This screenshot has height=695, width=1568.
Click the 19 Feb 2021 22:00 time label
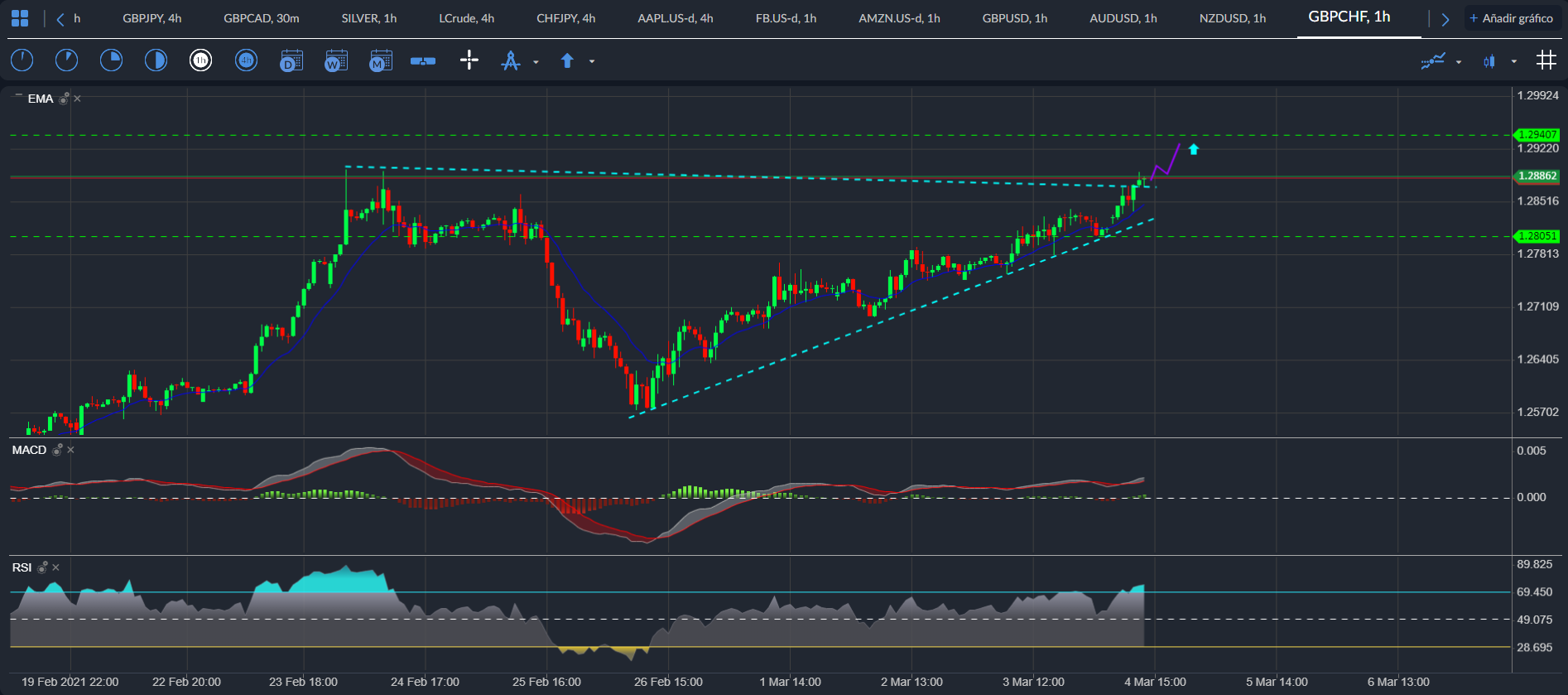[70, 682]
